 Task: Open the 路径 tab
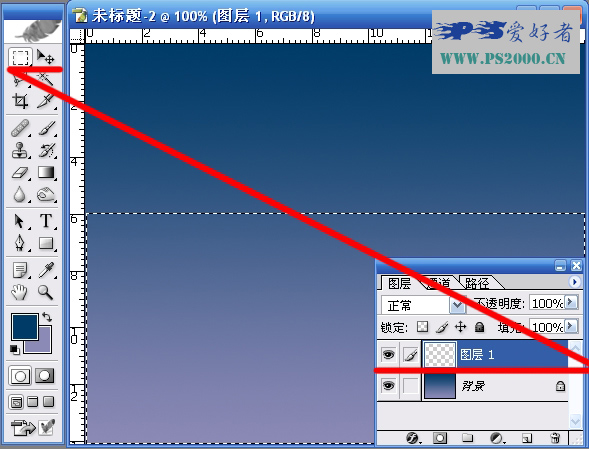click(477, 283)
